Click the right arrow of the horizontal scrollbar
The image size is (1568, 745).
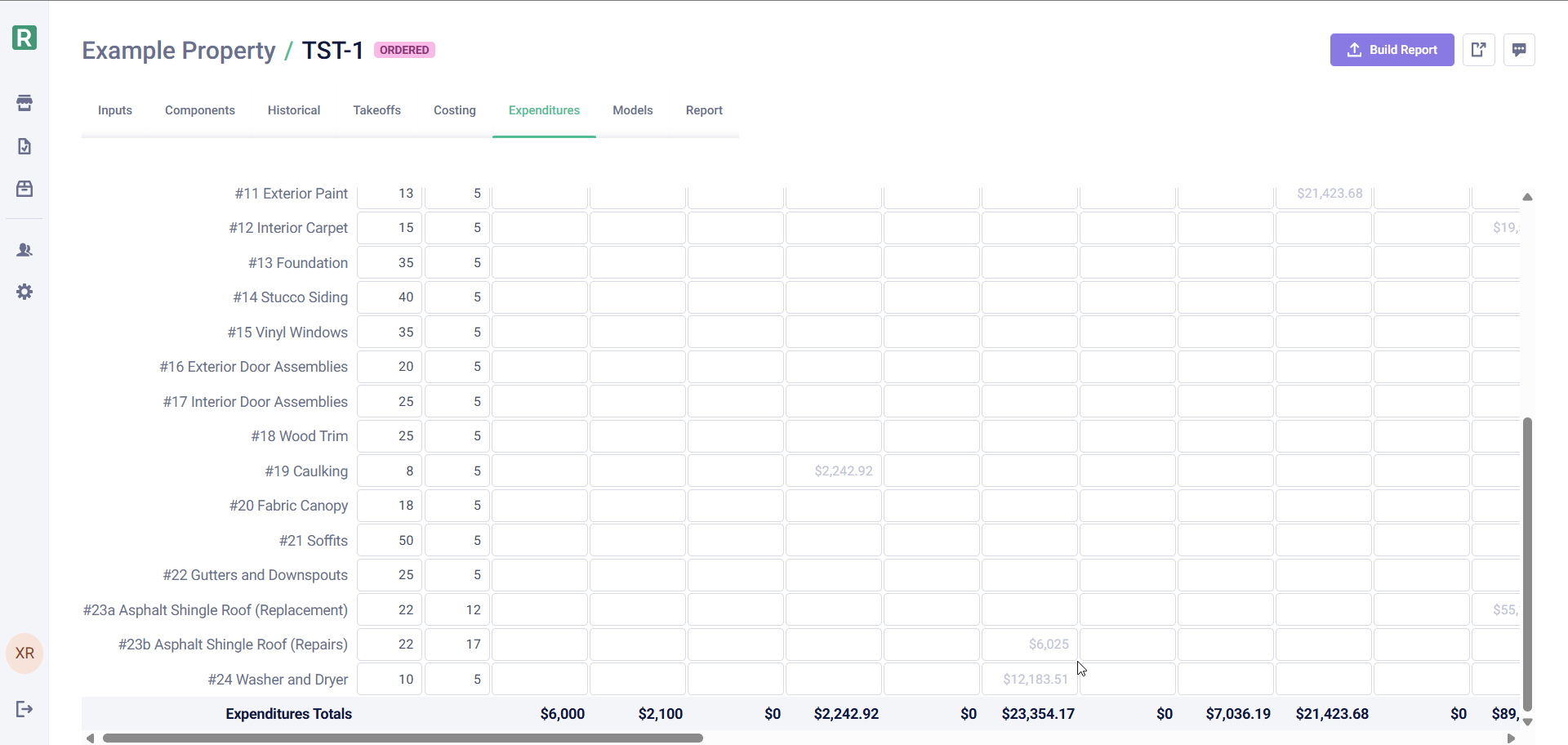(x=1511, y=738)
